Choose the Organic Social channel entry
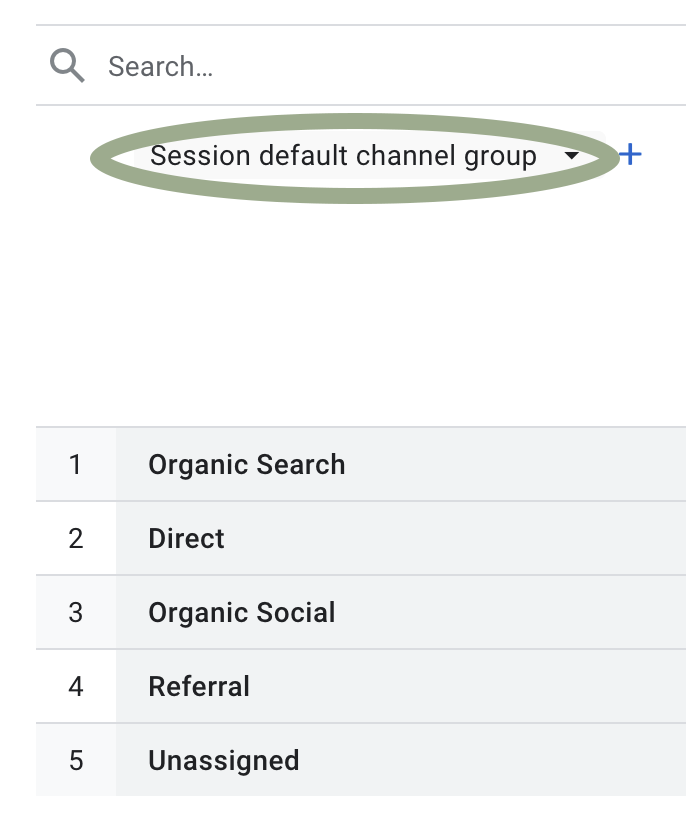The width and height of the screenshot is (686, 824). click(x=242, y=613)
